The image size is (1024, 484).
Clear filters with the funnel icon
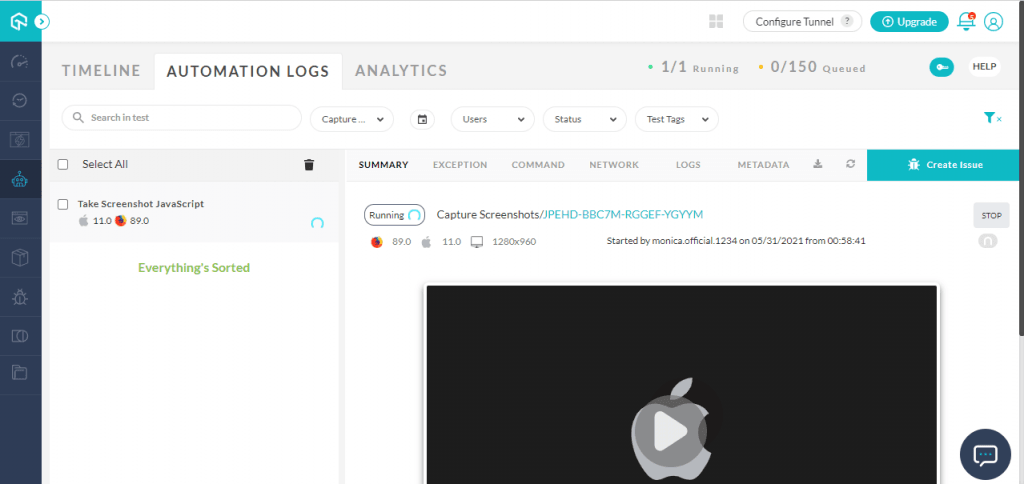pyautogui.click(x=992, y=118)
